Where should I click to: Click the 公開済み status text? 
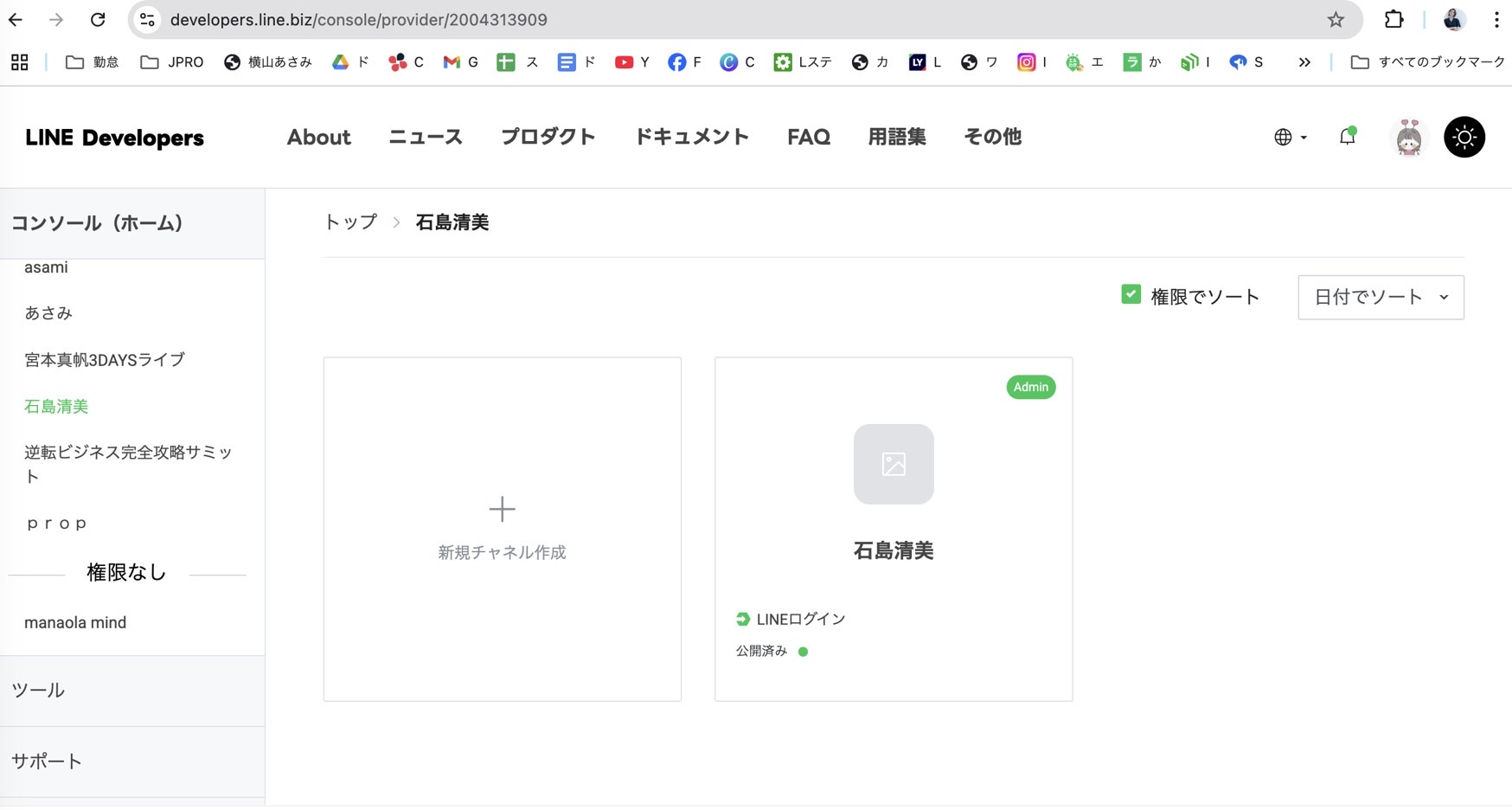(x=761, y=651)
